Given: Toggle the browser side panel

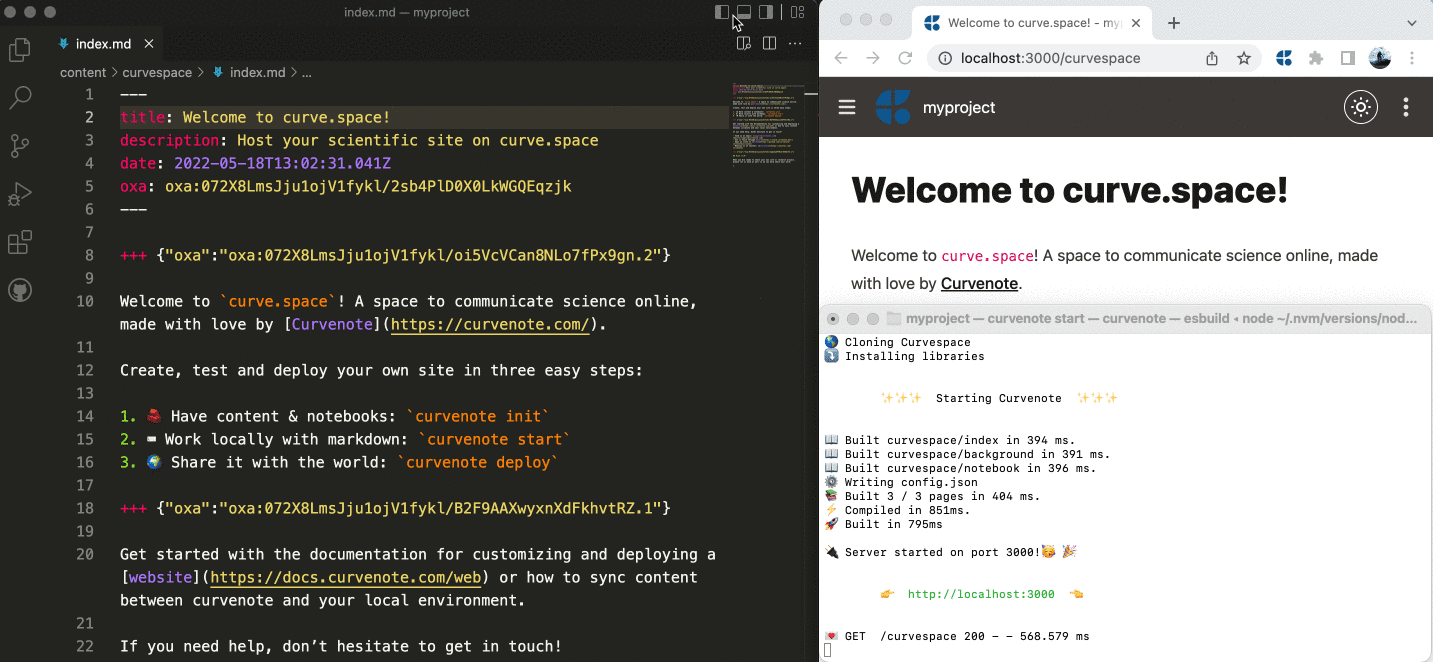Looking at the screenshot, I should click(1348, 58).
